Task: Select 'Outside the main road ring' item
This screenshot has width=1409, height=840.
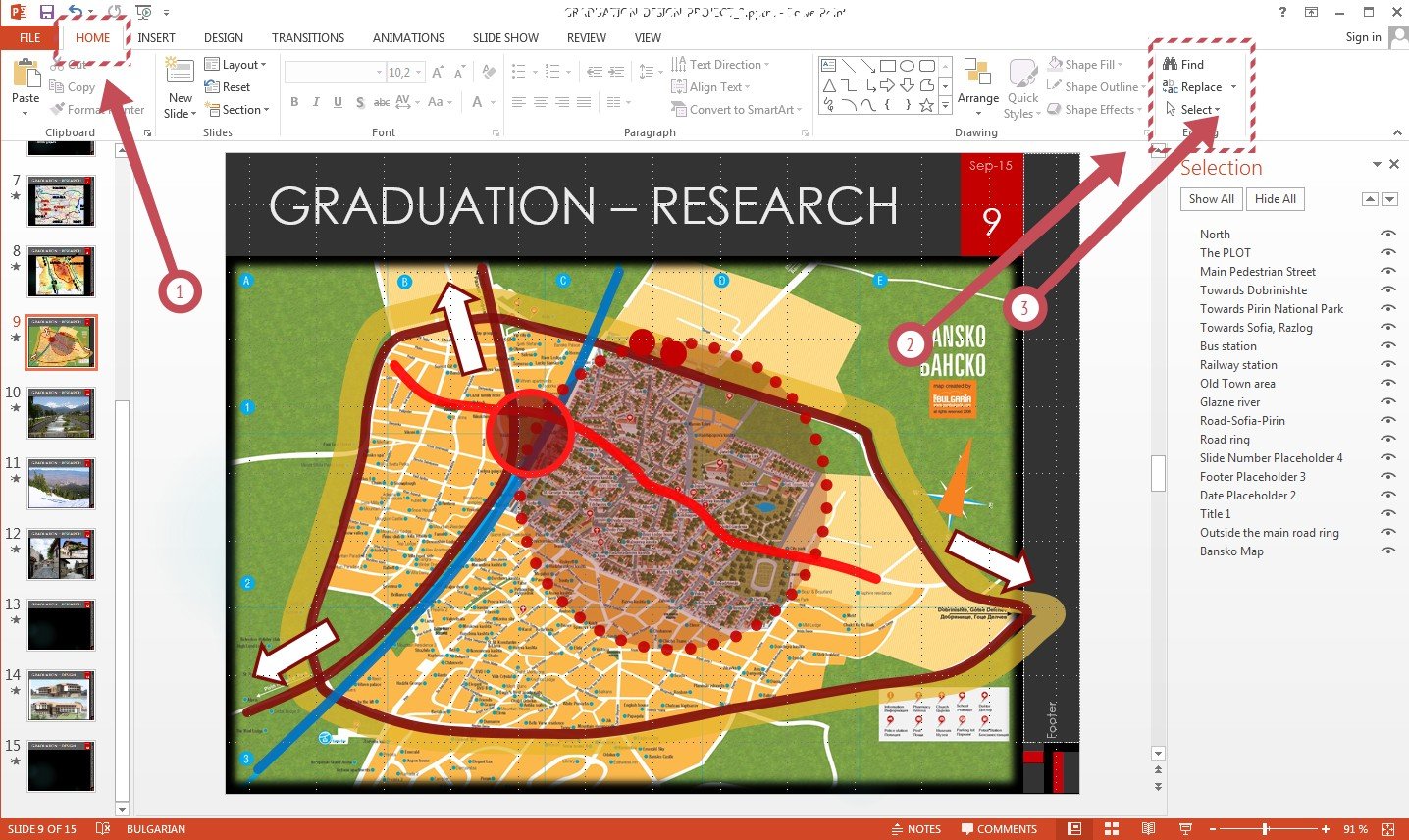Action: pyautogui.click(x=1270, y=533)
